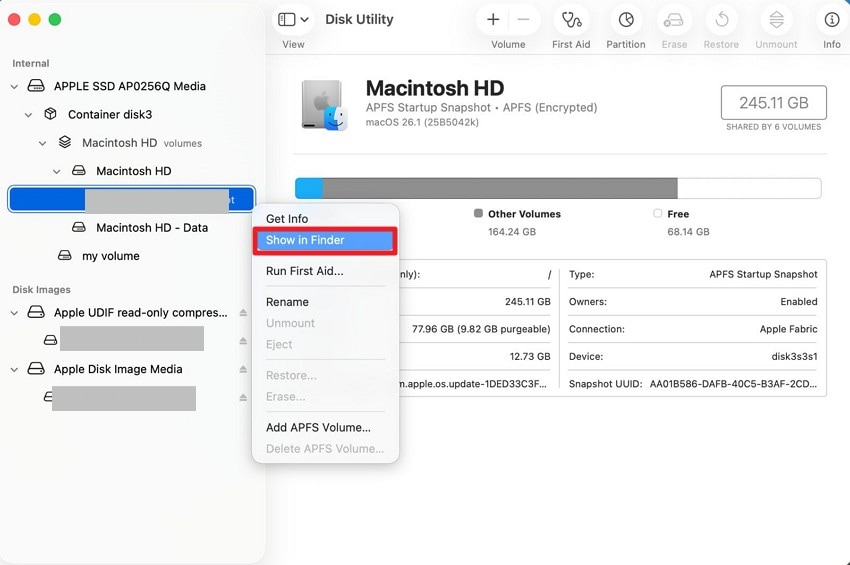Collapse Container disk3
Screen dimensions: 850x565
coord(29,115)
